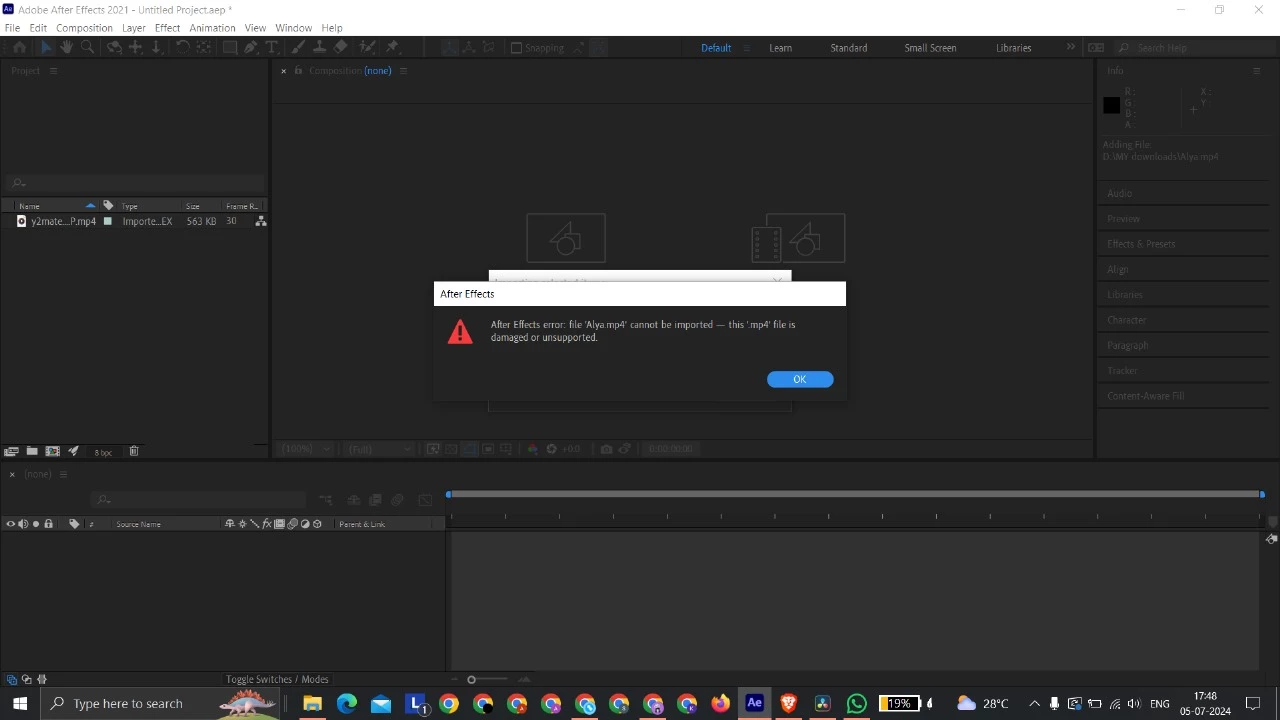The width and height of the screenshot is (1280, 720).
Task: Click the Project panel search field
Action: tap(135, 183)
